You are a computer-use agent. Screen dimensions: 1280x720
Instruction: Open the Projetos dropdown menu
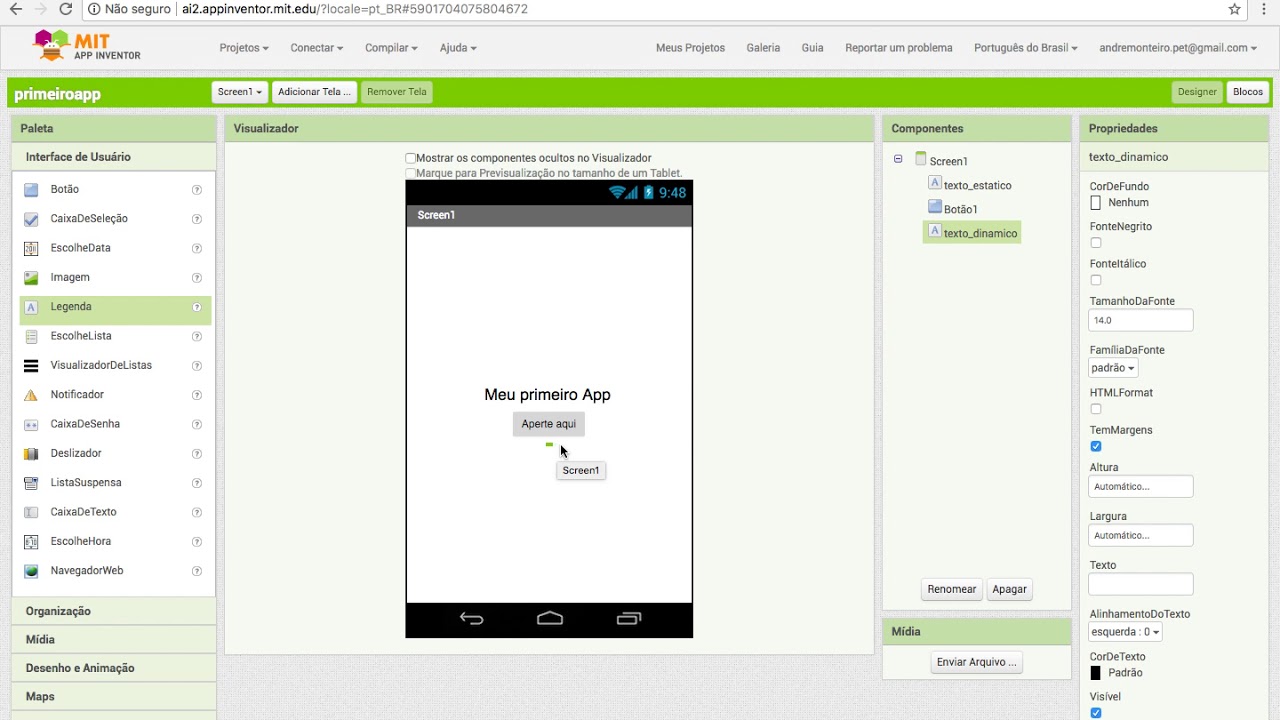coord(244,48)
